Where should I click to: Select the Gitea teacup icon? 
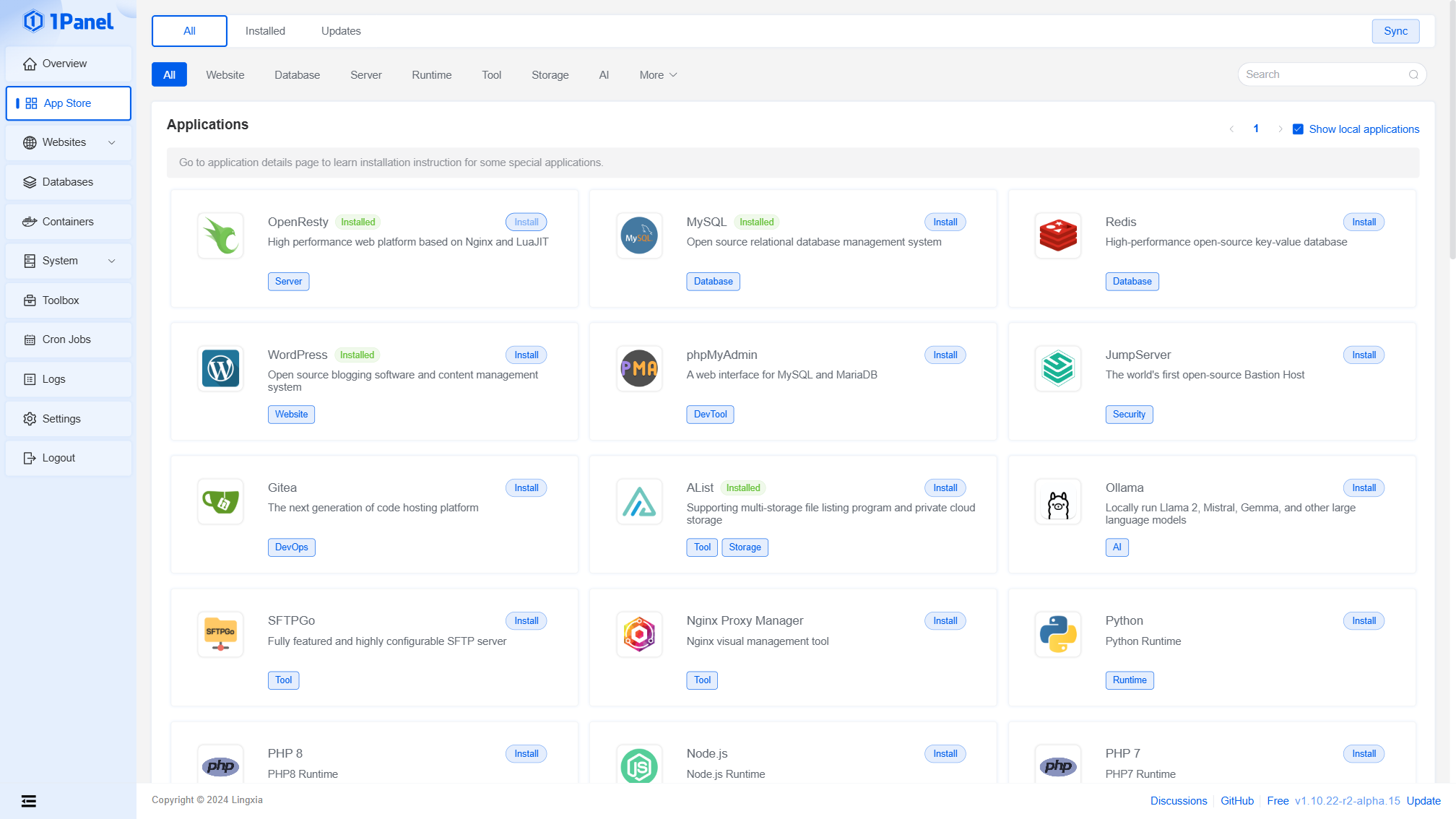[220, 502]
